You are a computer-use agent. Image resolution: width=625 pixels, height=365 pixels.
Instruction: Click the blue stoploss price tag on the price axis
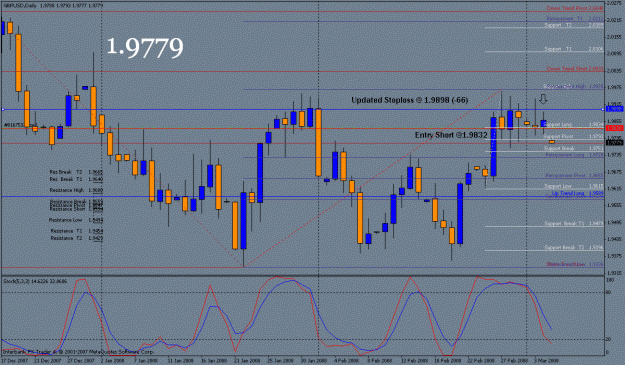pos(614,109)
